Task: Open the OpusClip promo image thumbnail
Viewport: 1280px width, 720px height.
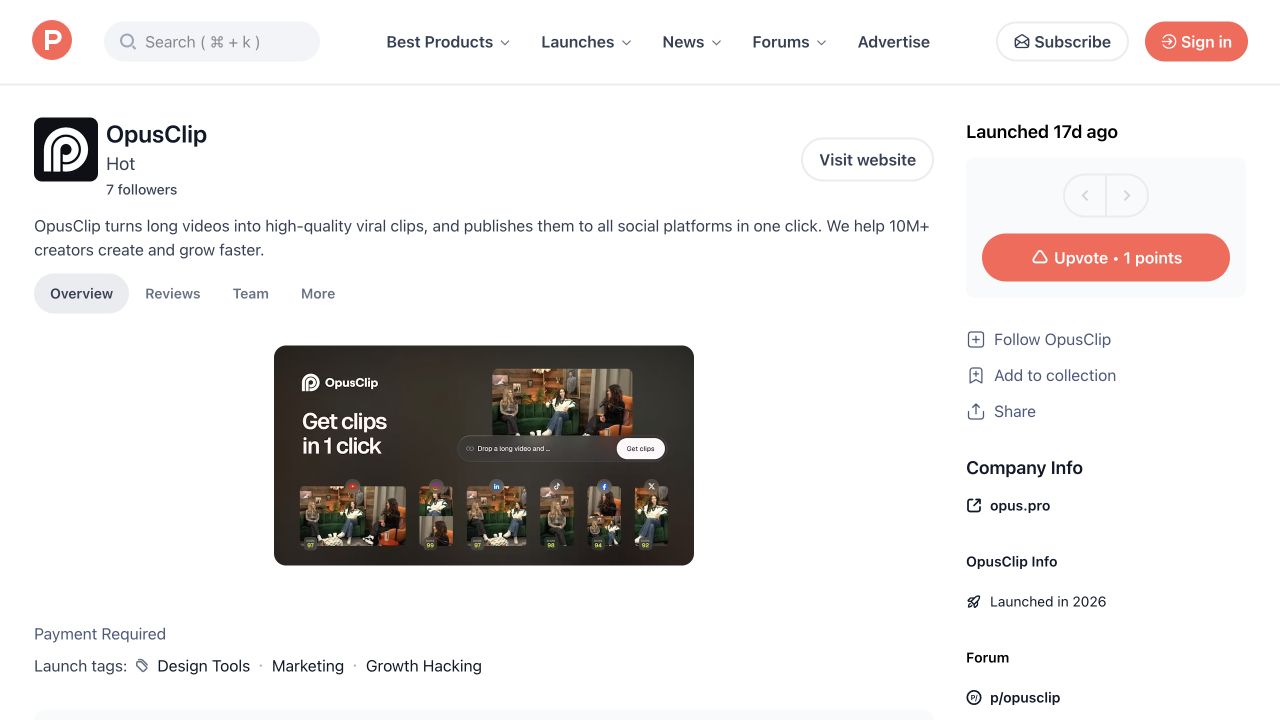Action: tap(484, 455)
